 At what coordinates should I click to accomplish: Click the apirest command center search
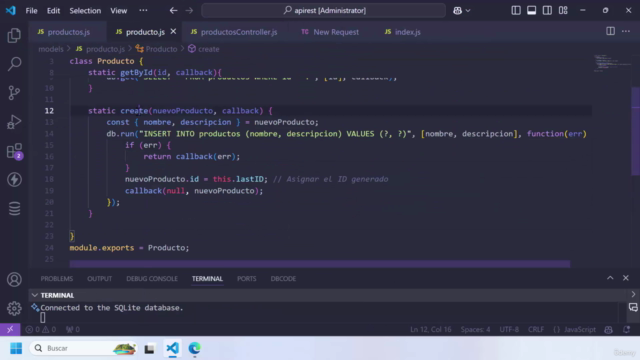click(324, 11)
